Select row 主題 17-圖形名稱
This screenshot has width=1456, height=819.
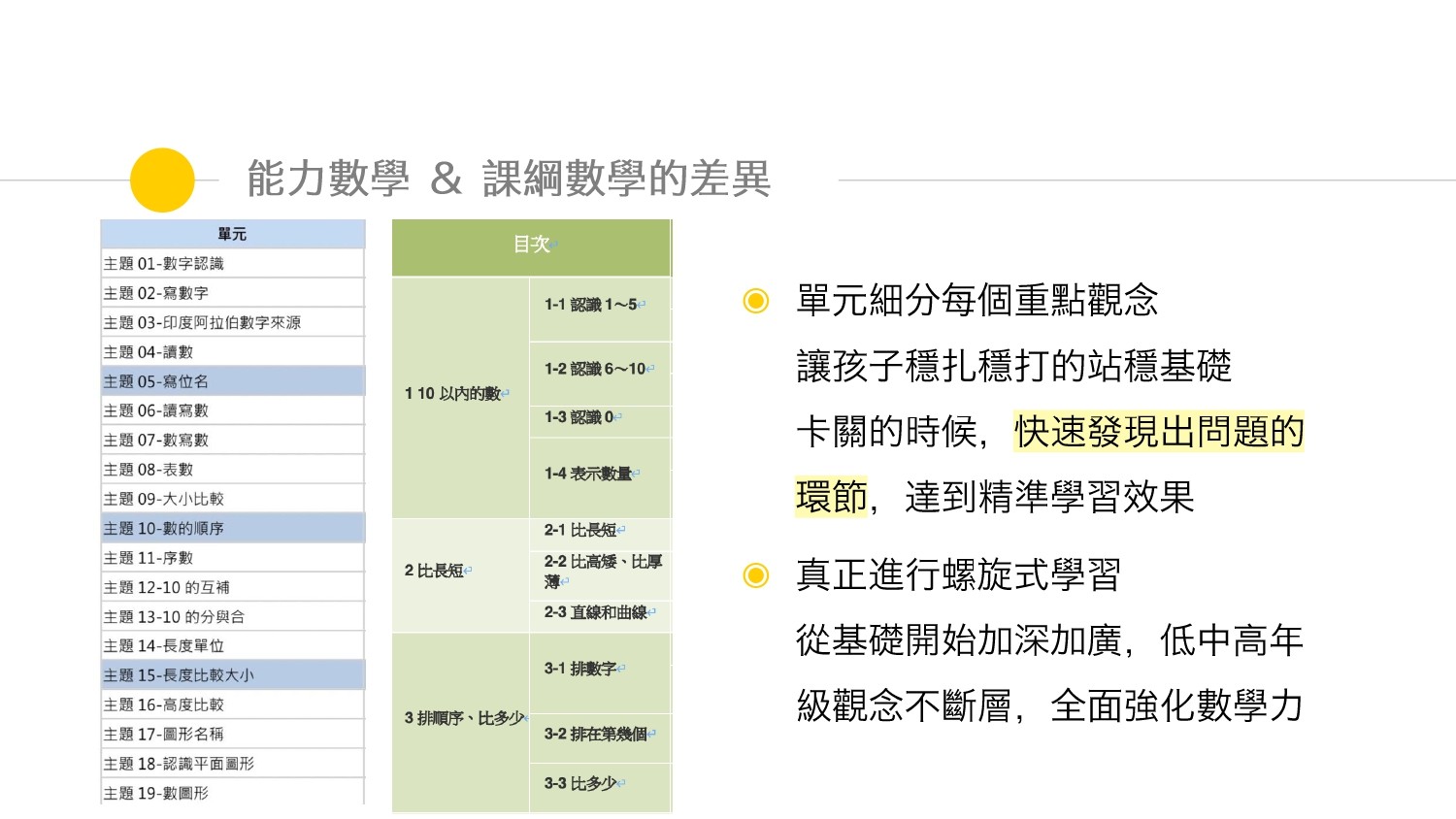point(233,734)
